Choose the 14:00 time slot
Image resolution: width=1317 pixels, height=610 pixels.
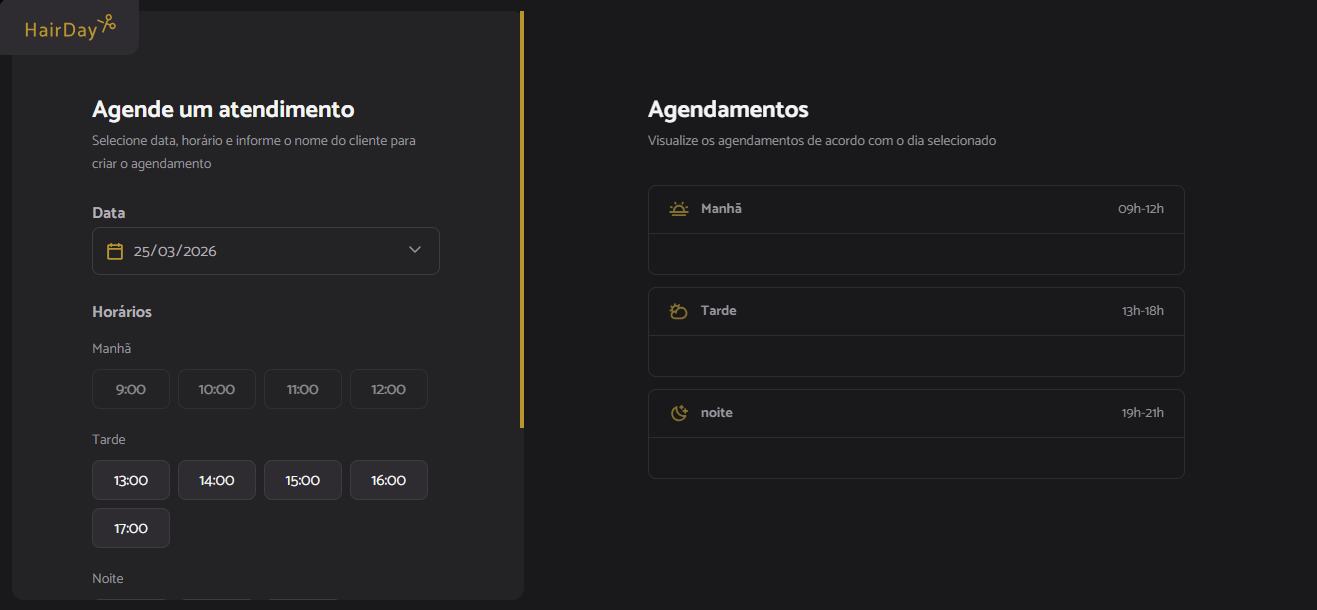tap(217, 480)
